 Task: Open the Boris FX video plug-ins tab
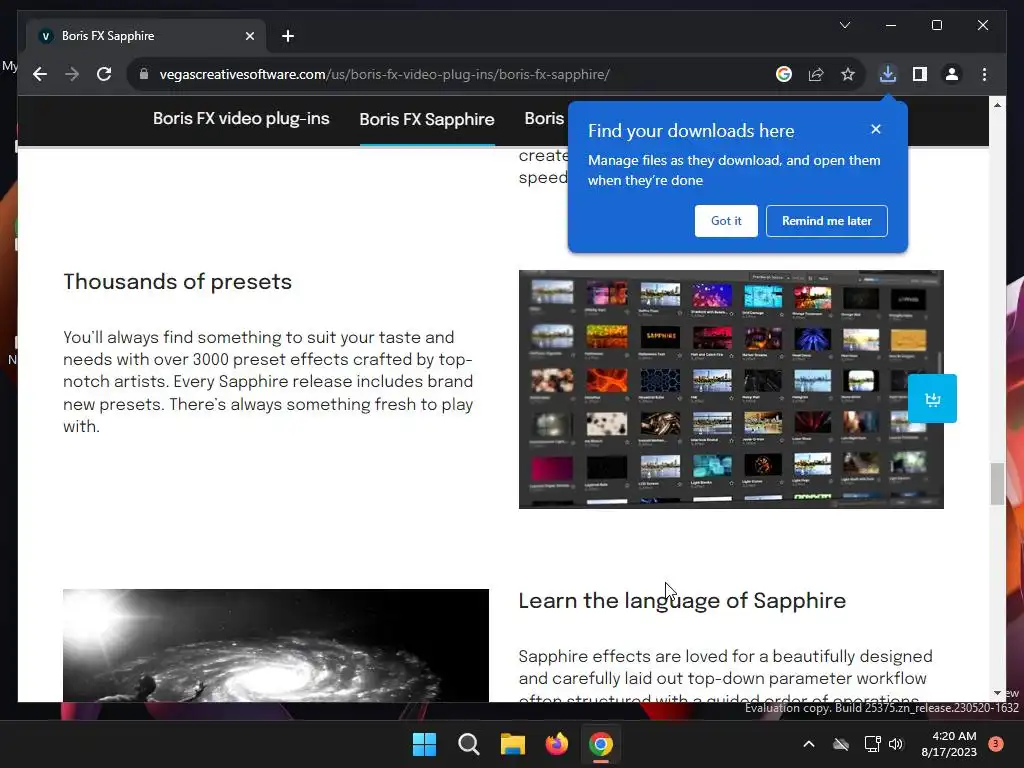tap(241, 118)
